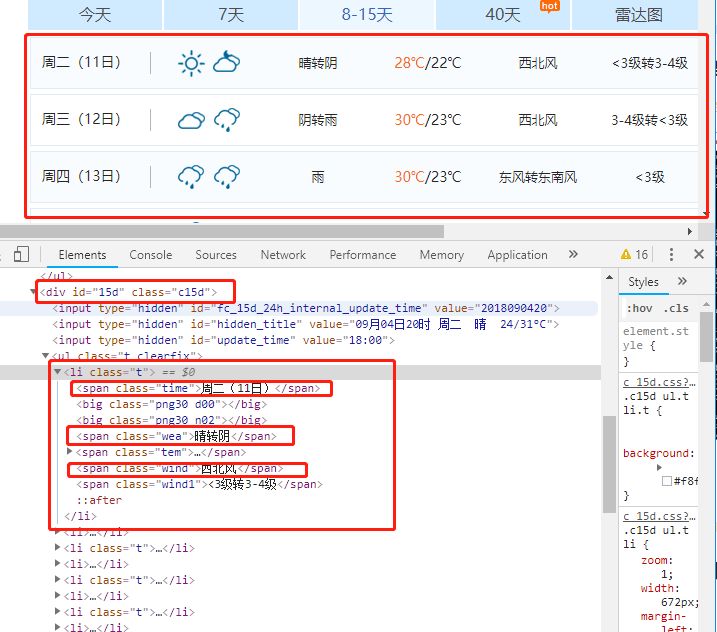Select the big class="png30 d00" line
This screenshot has width=717, height=632.
click(171, 404)
